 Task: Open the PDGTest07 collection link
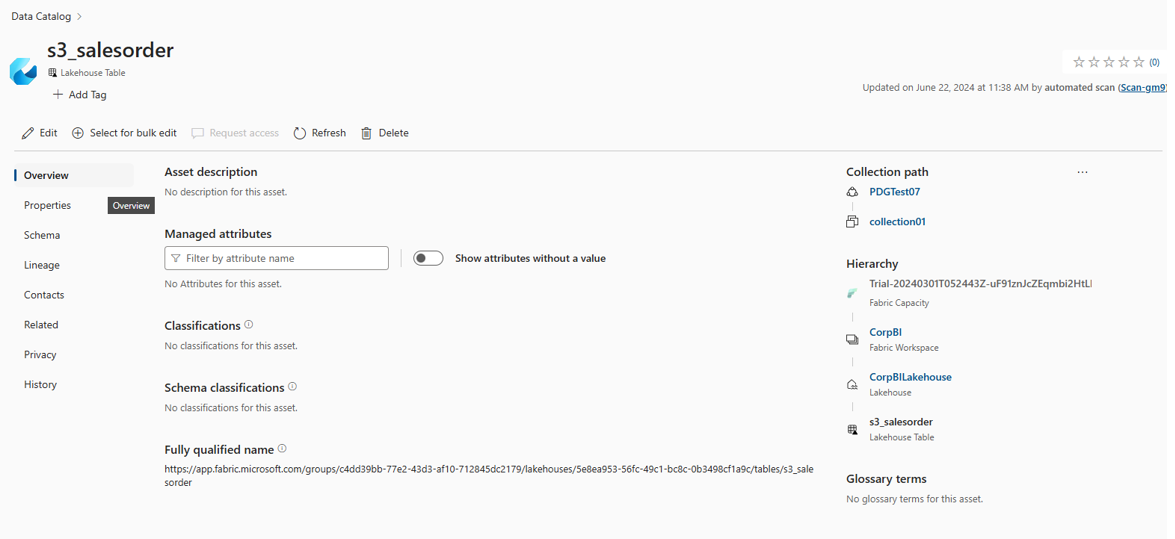point(895,192)
